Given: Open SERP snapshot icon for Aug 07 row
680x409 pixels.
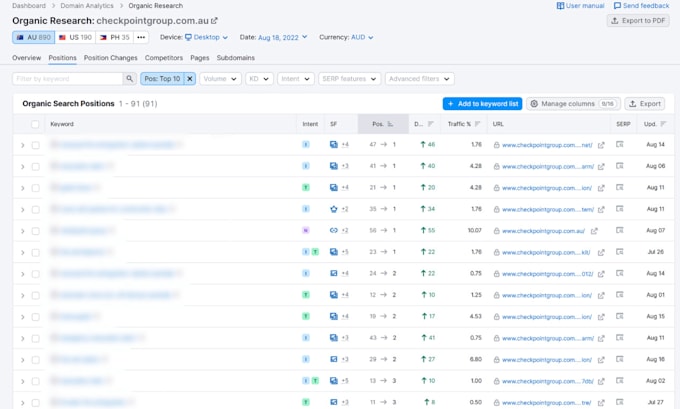Looking at the screenshot, I should pos(620,230).
